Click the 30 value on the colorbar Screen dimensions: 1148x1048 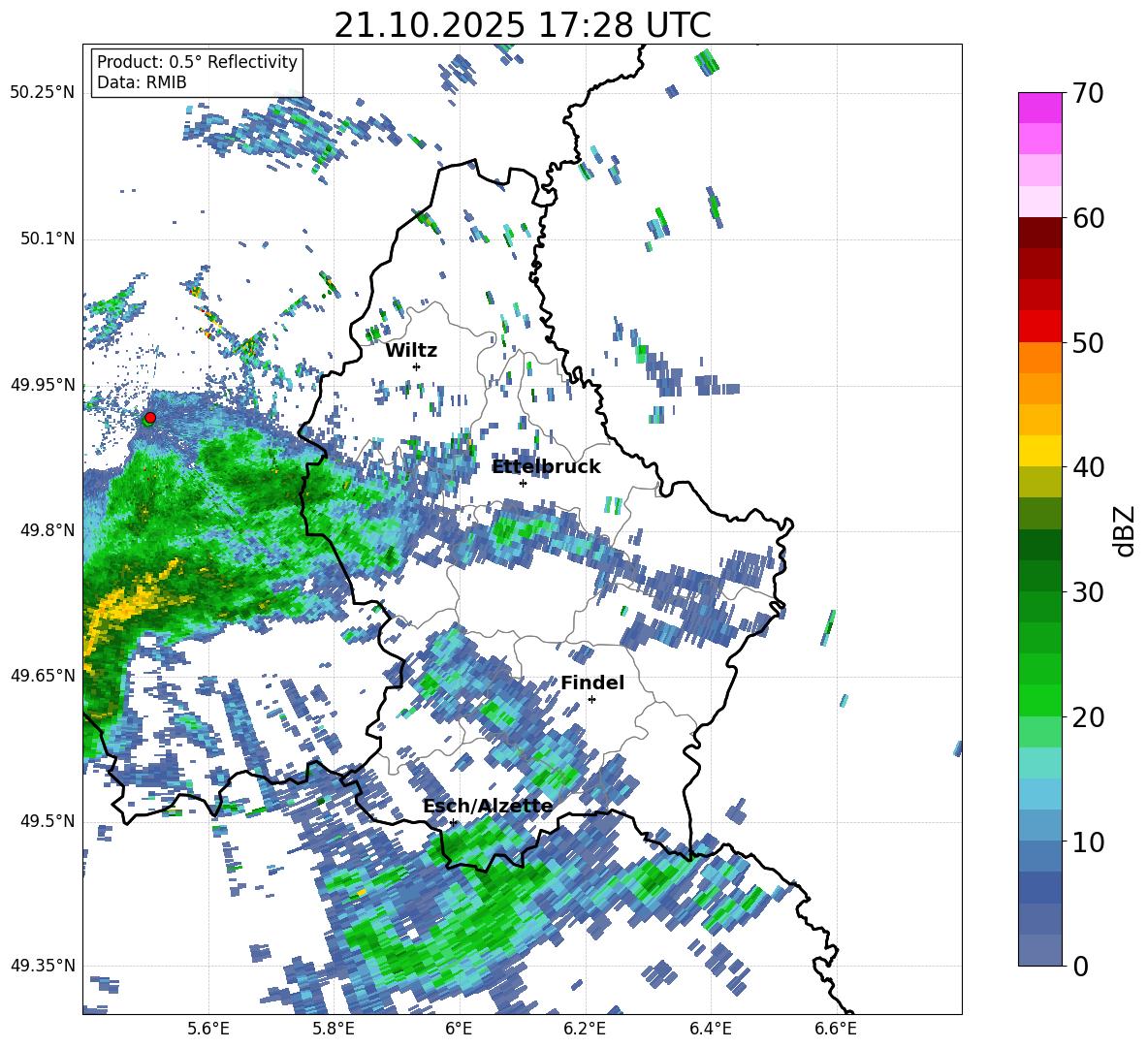click(x=1088, y=592)
